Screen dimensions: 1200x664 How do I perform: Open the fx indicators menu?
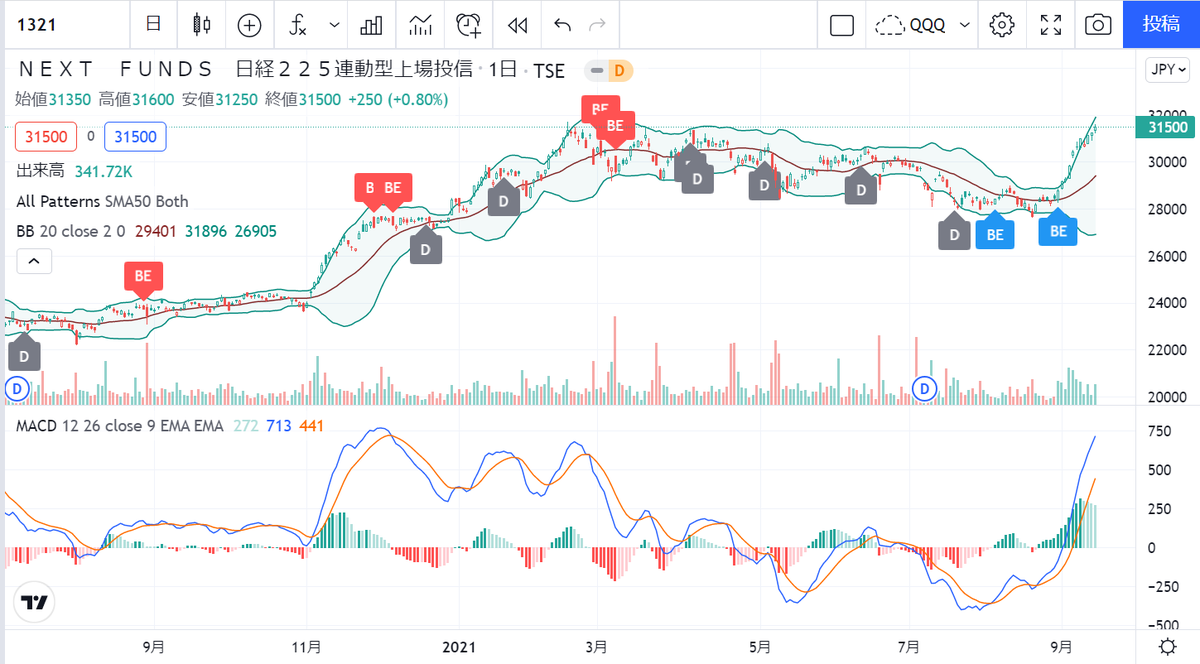298,24
